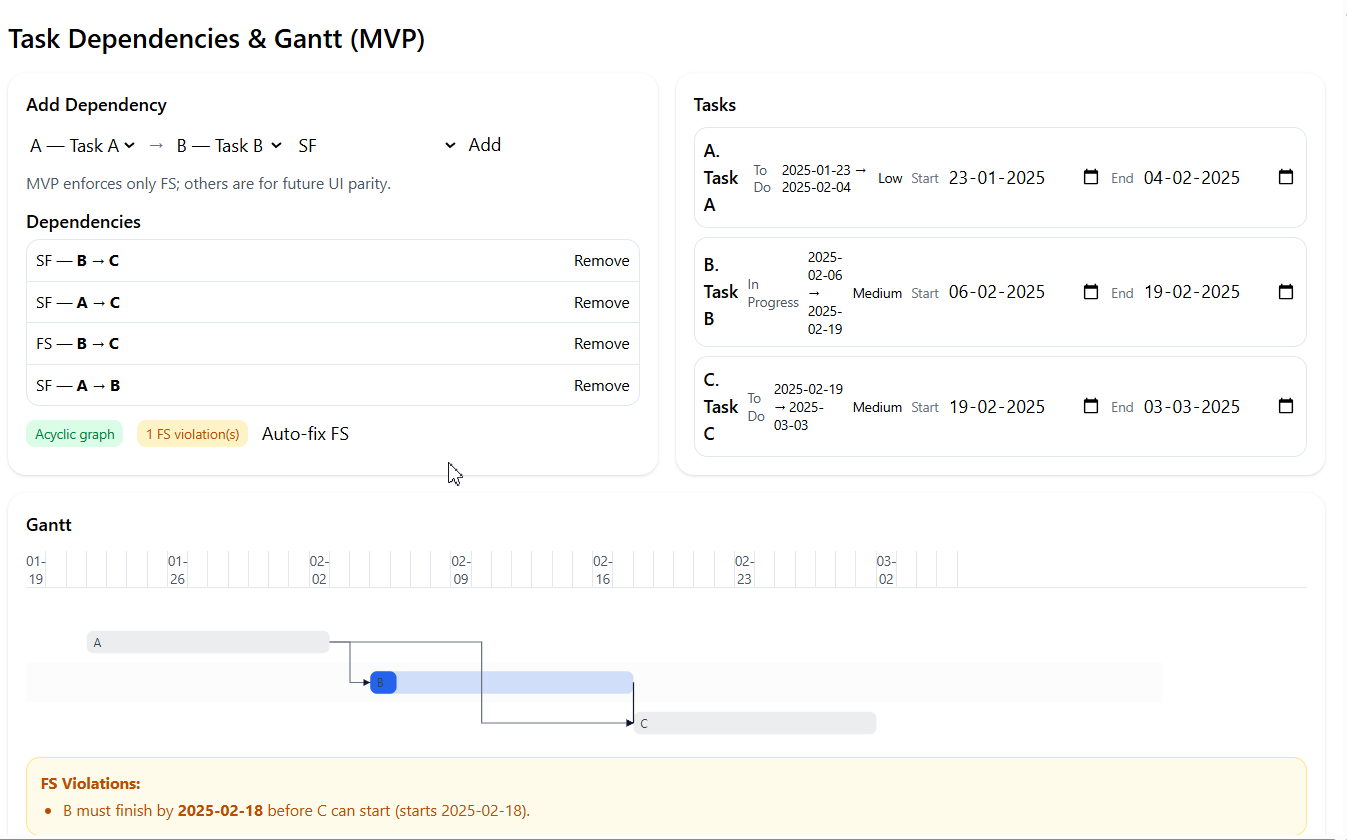The height and width of the screenshot is (840, 1347).
Task: Click the MVP enforces only FS note
Action: point(208,184)
